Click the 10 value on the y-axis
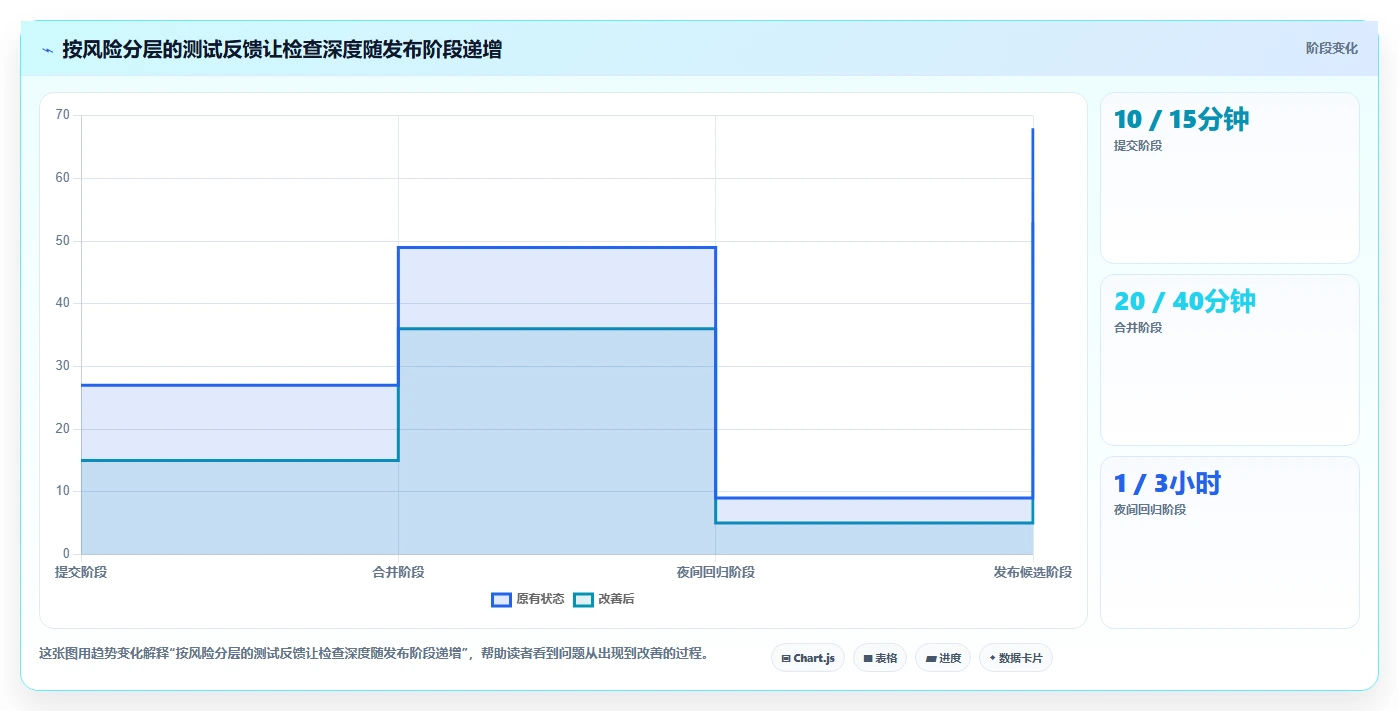 coord(63,491)
